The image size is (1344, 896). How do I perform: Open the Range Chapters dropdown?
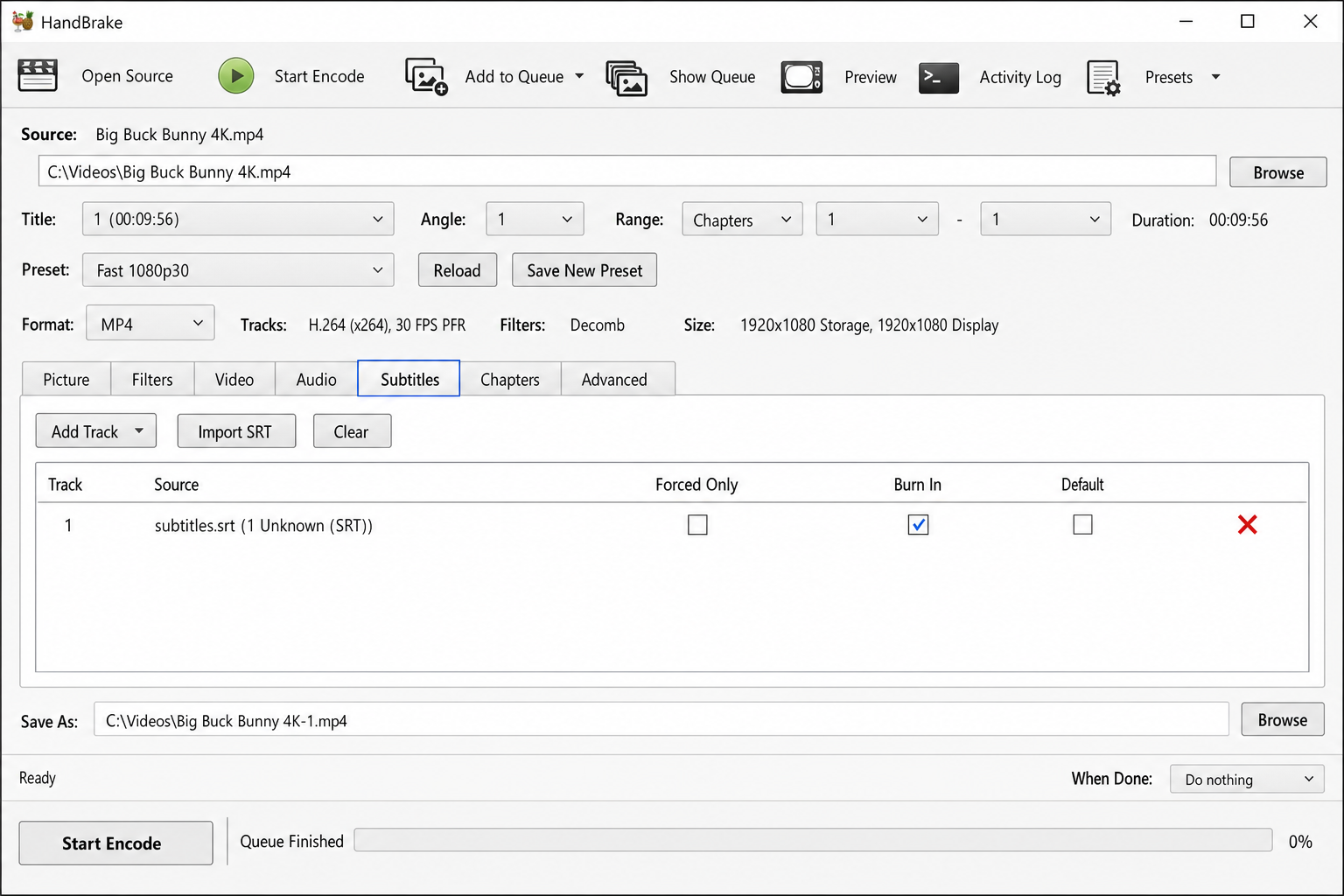742,220
